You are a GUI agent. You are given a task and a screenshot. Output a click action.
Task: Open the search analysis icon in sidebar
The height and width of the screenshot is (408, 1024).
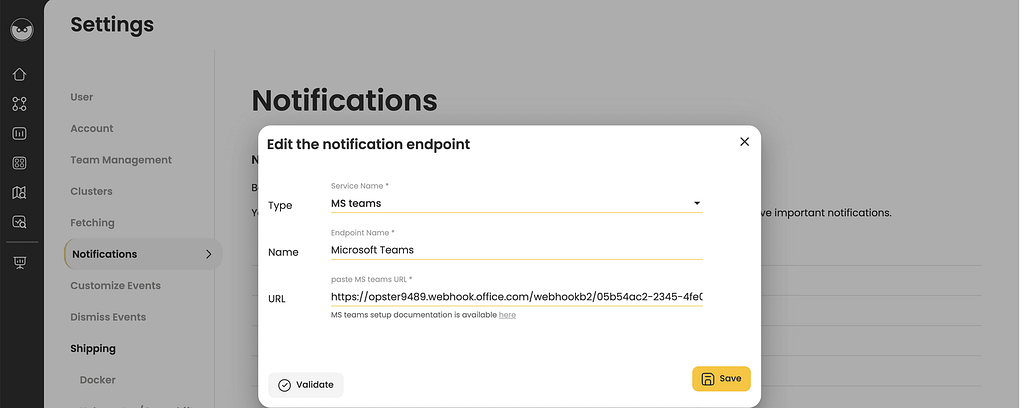[x=20, y=222]
